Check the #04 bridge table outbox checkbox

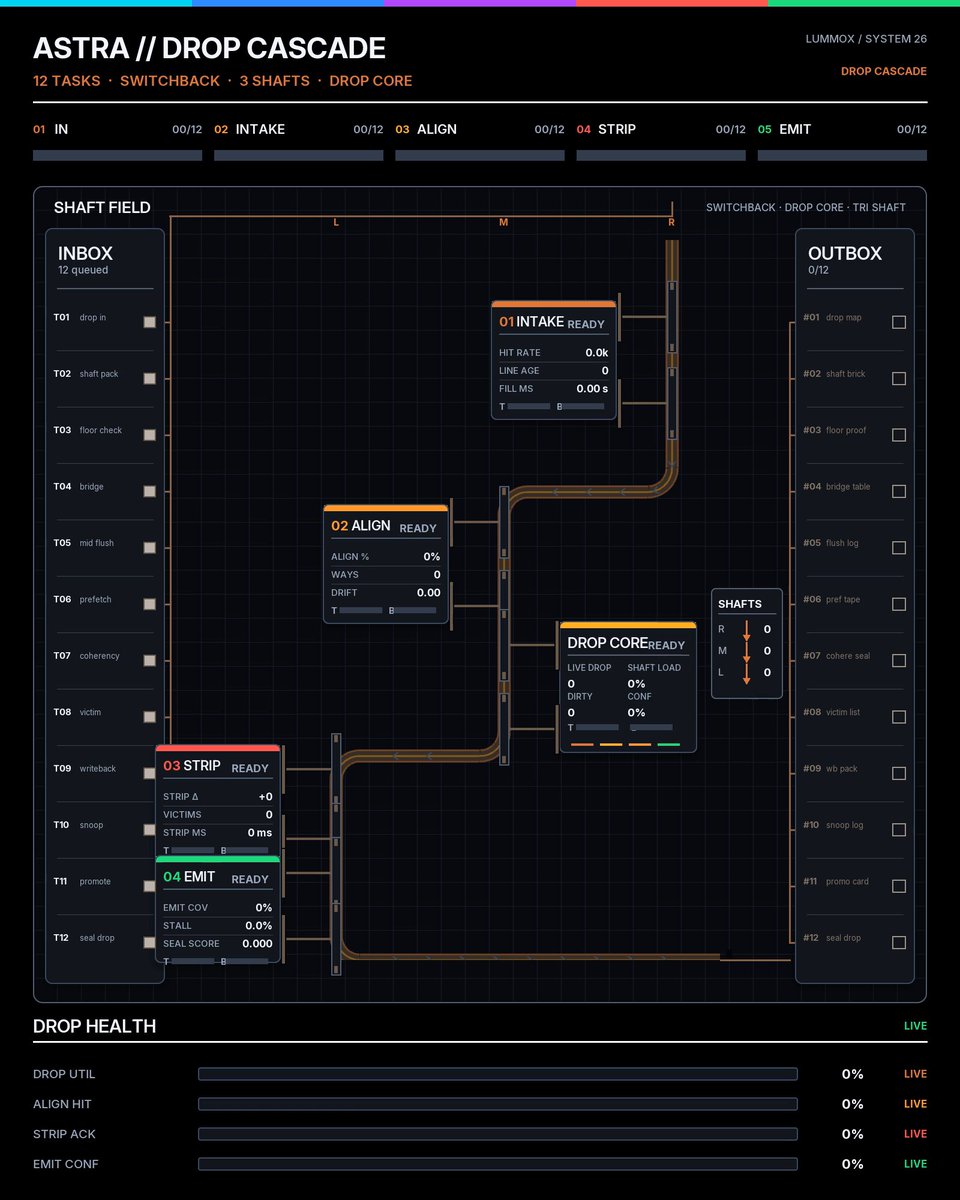(x=899, y=491)
